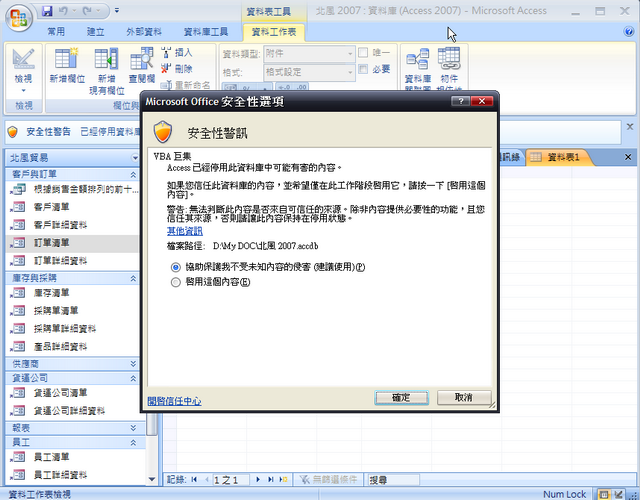The image size is (640, 500).
Task: Select 啟用這個內容 radio option
Action: click(x=176, y=282)
